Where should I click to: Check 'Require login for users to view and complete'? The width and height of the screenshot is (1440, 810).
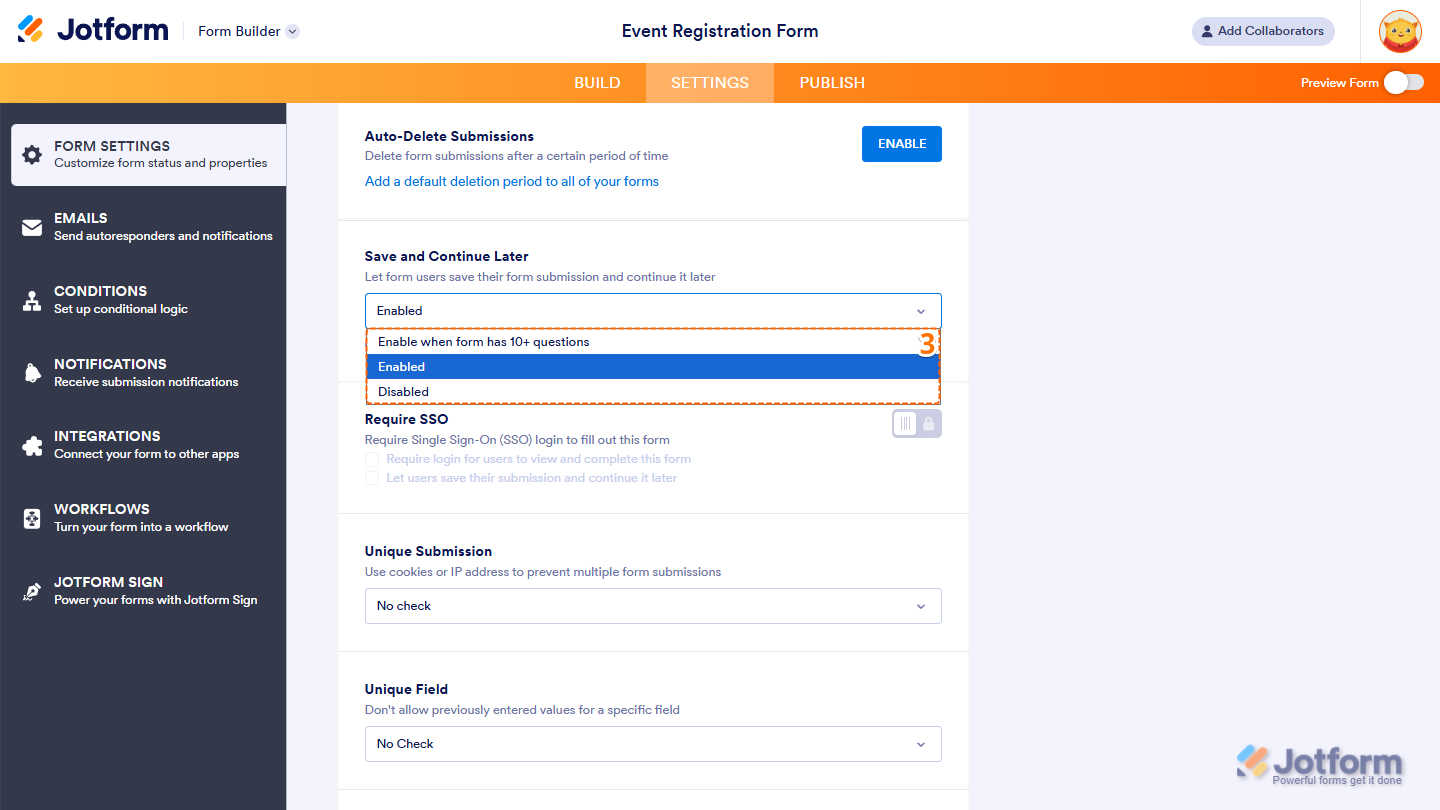(371, 458)
